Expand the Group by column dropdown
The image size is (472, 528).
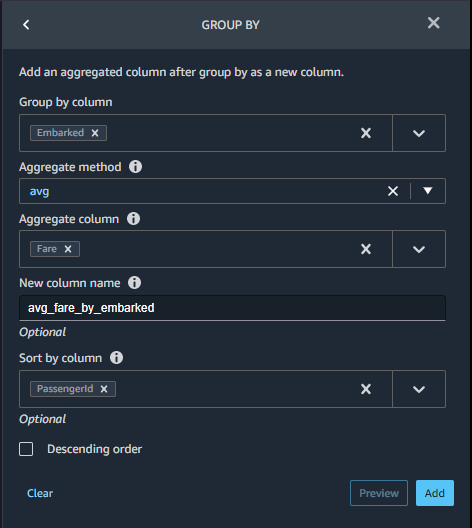point(419,133)
